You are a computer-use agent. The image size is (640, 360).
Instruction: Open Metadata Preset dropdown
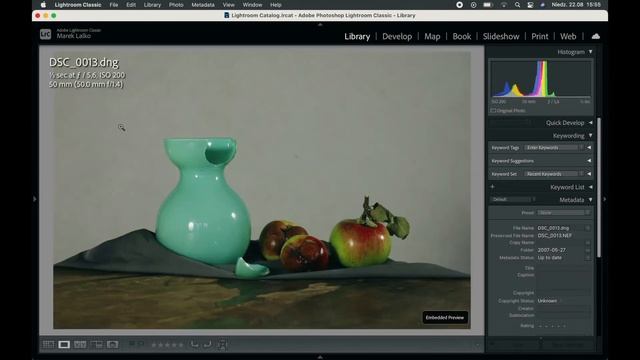tap(563, 213)
